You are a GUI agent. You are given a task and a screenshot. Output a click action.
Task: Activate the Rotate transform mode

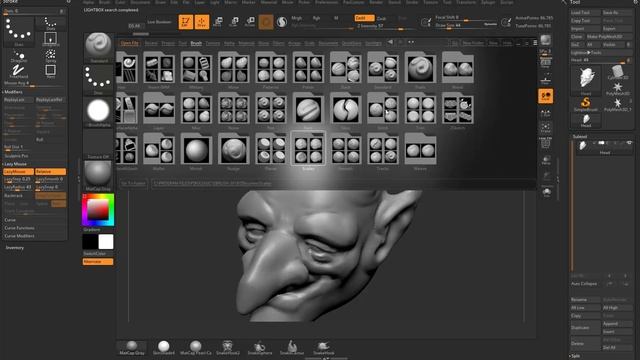[250, 22]
